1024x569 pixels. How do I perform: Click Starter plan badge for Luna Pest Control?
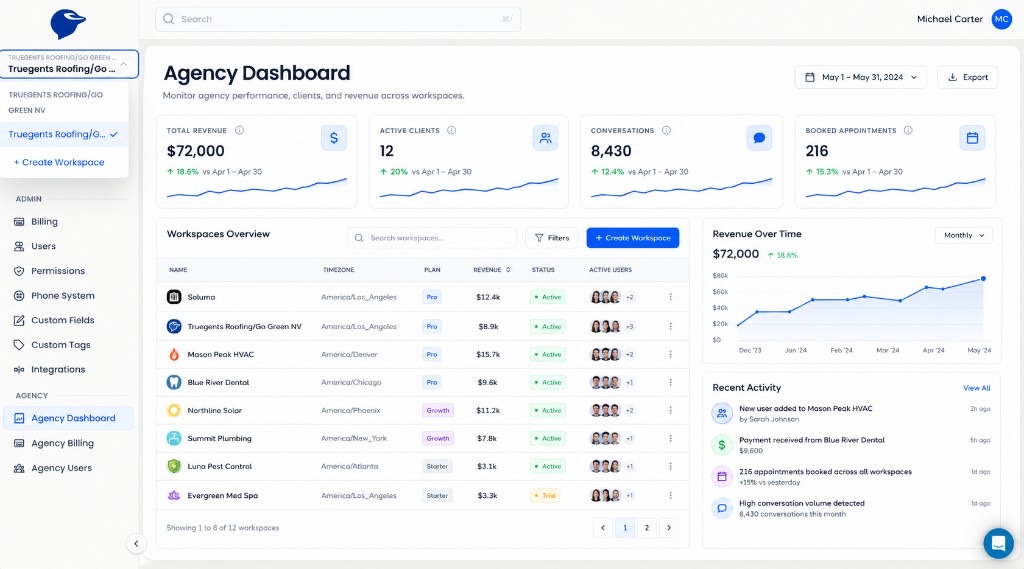pos(438,466)
